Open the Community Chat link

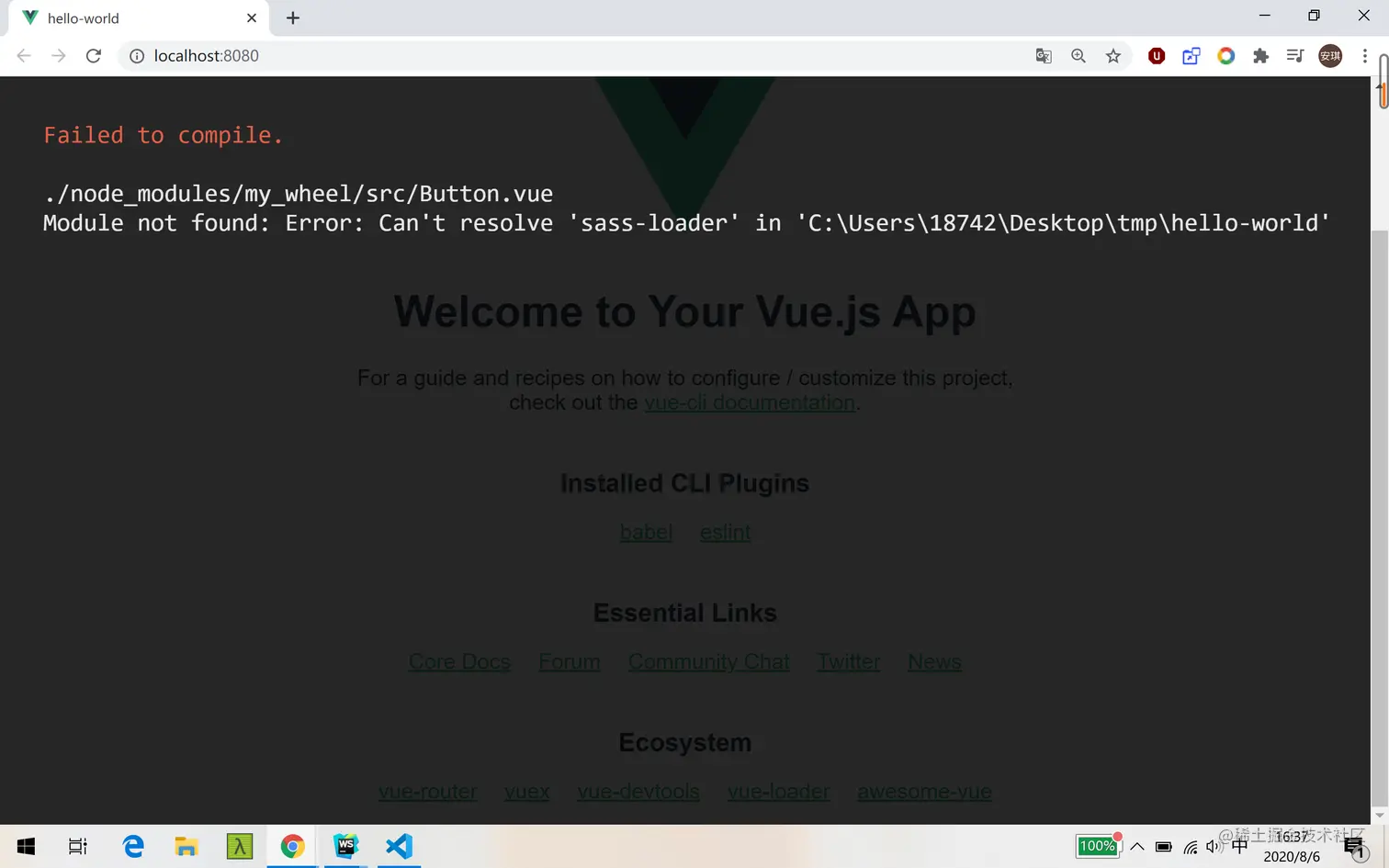708,662
